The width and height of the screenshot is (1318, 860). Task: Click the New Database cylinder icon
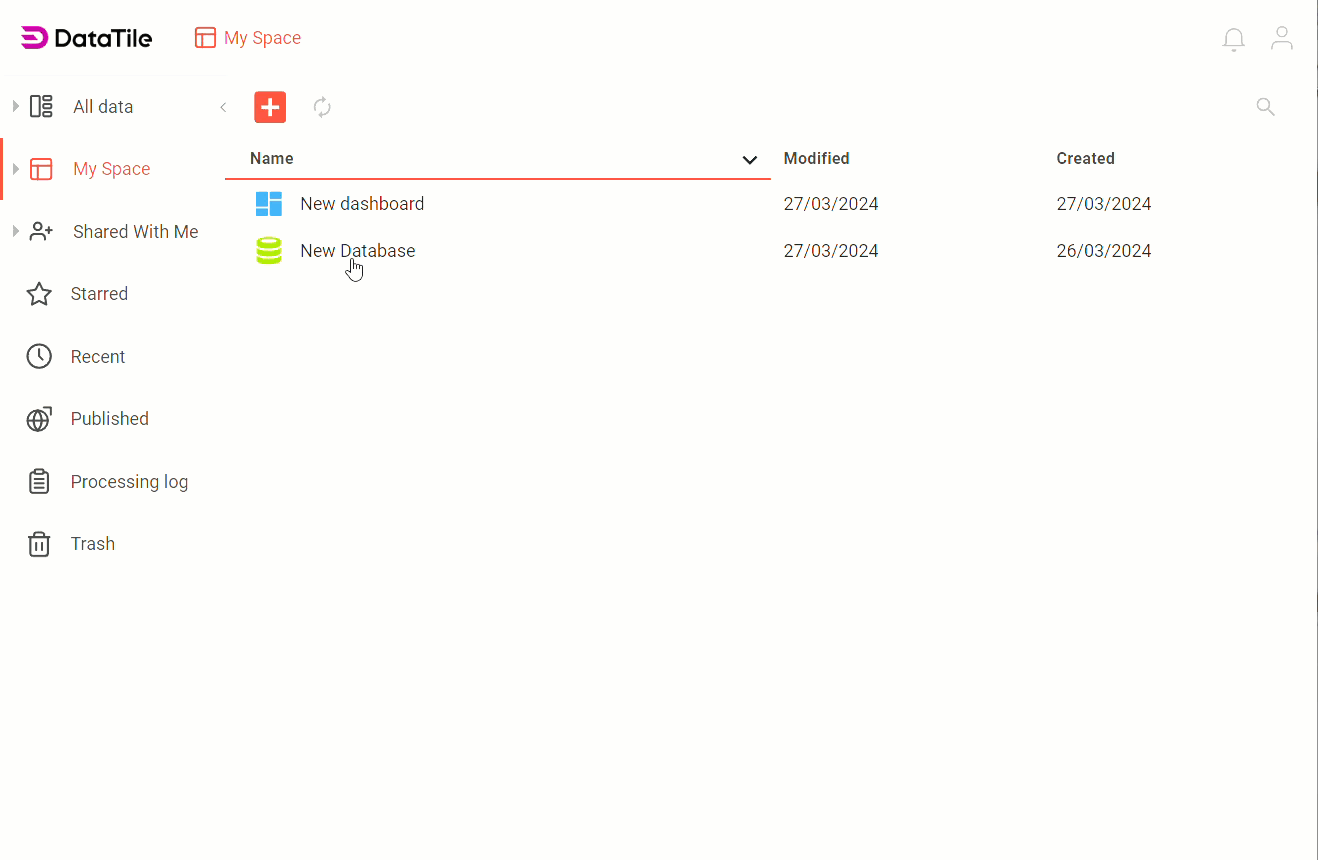click(x=268, y=250)
